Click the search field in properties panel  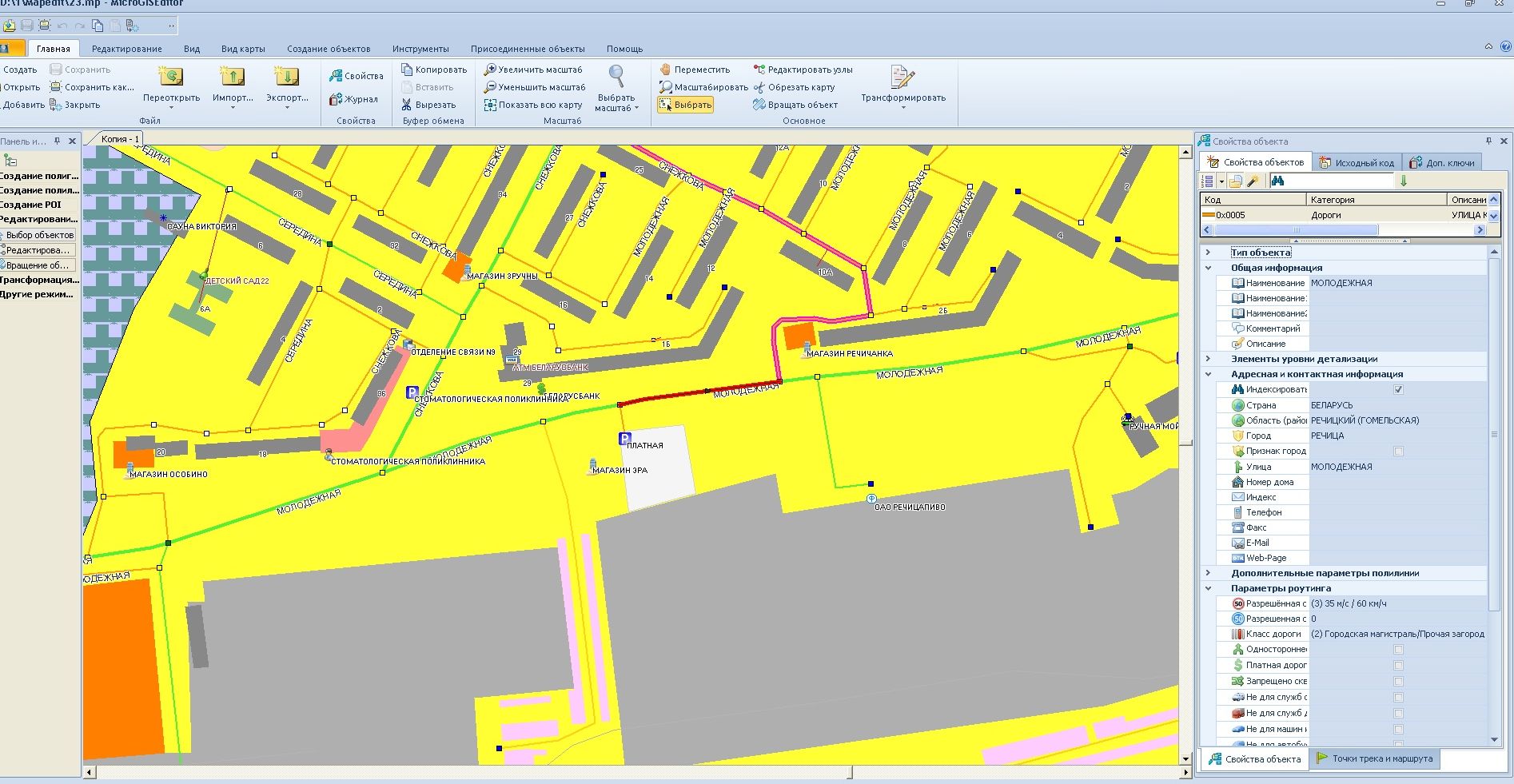[x=1338, y=181]
